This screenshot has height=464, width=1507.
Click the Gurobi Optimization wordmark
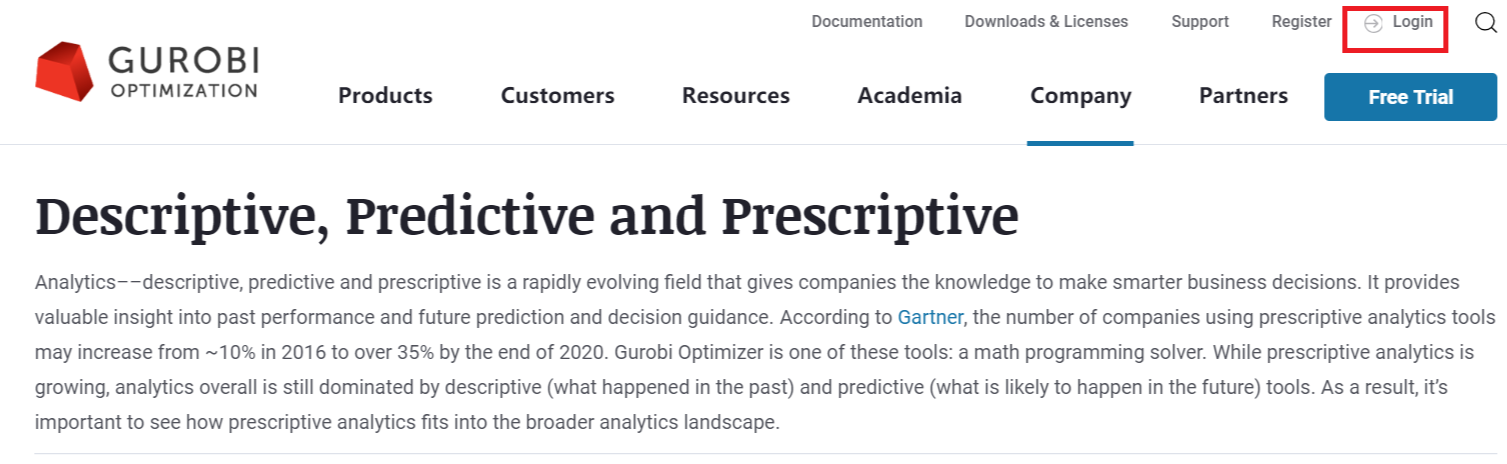183,73
